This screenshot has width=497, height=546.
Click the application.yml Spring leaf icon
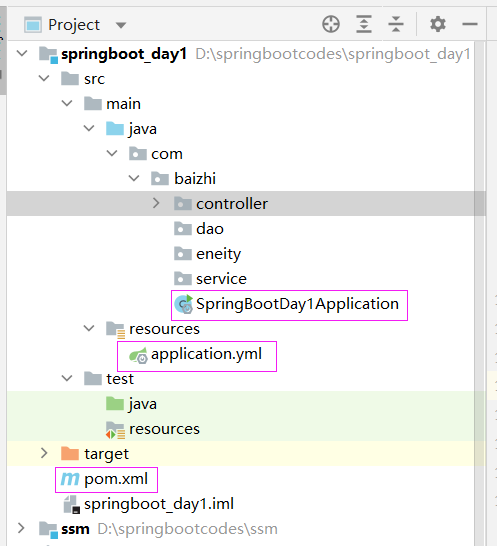pyautogui.click(x=138, y=356)
